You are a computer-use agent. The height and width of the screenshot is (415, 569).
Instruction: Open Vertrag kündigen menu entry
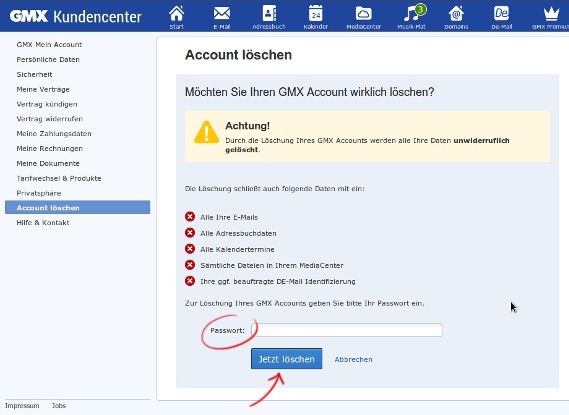pyautogui.click(x=47, y=104)
